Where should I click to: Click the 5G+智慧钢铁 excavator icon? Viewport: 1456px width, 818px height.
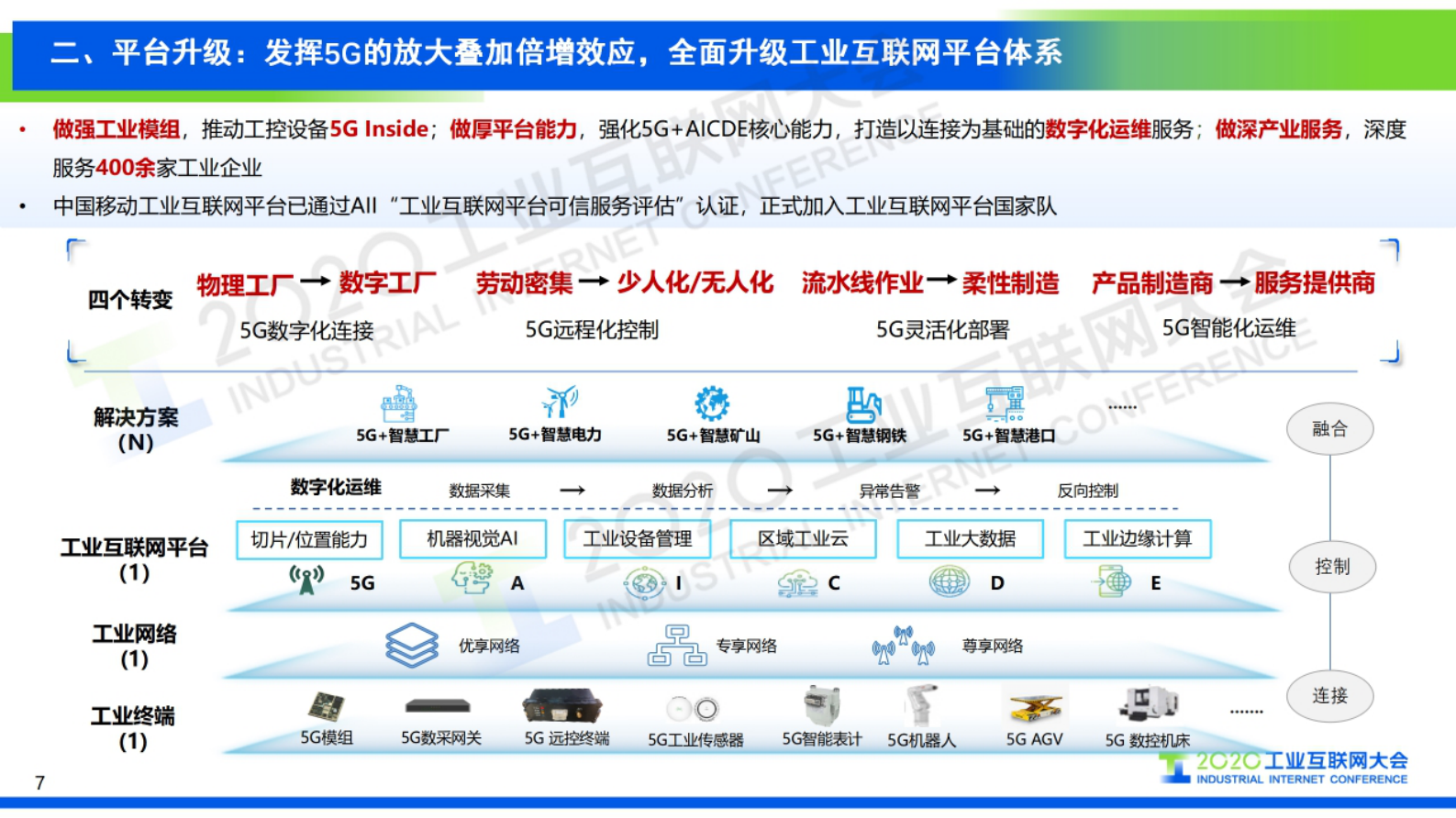tap(863, 404)
